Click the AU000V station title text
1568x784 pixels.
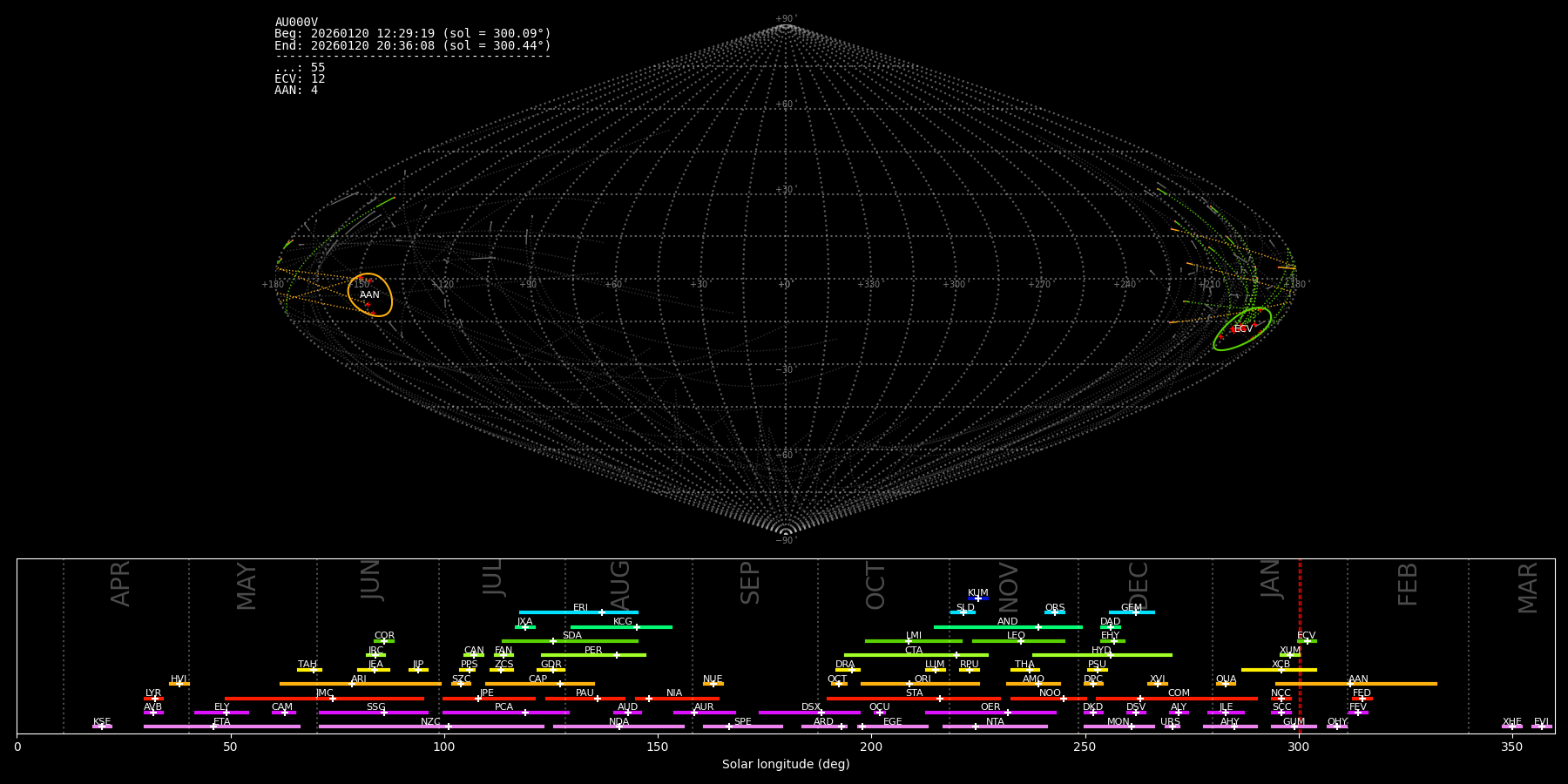296,23
